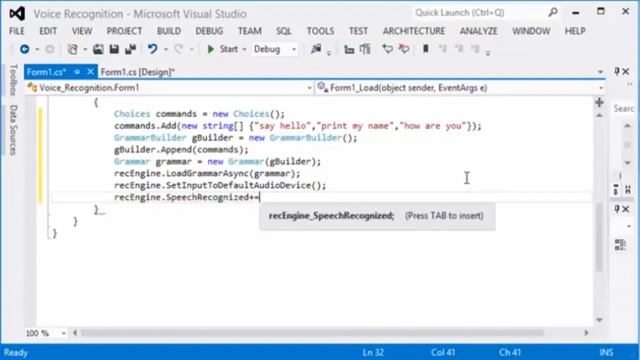Click the Save Form1.cs disk icon
Screen dimensions: 640x360
(114, 49)
